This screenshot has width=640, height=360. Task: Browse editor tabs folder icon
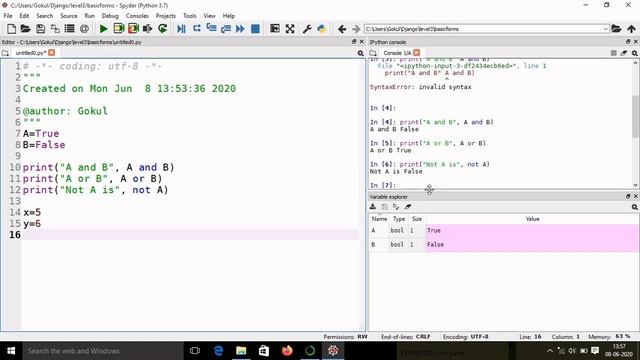point(5,53)
